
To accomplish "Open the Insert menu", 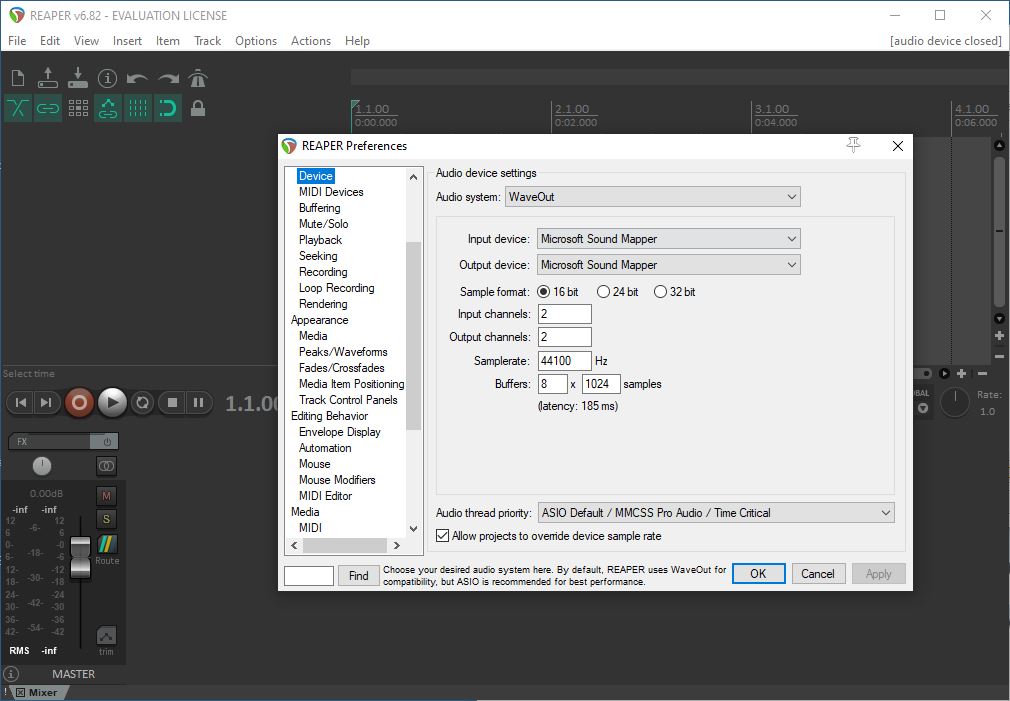I will (128, 41).
